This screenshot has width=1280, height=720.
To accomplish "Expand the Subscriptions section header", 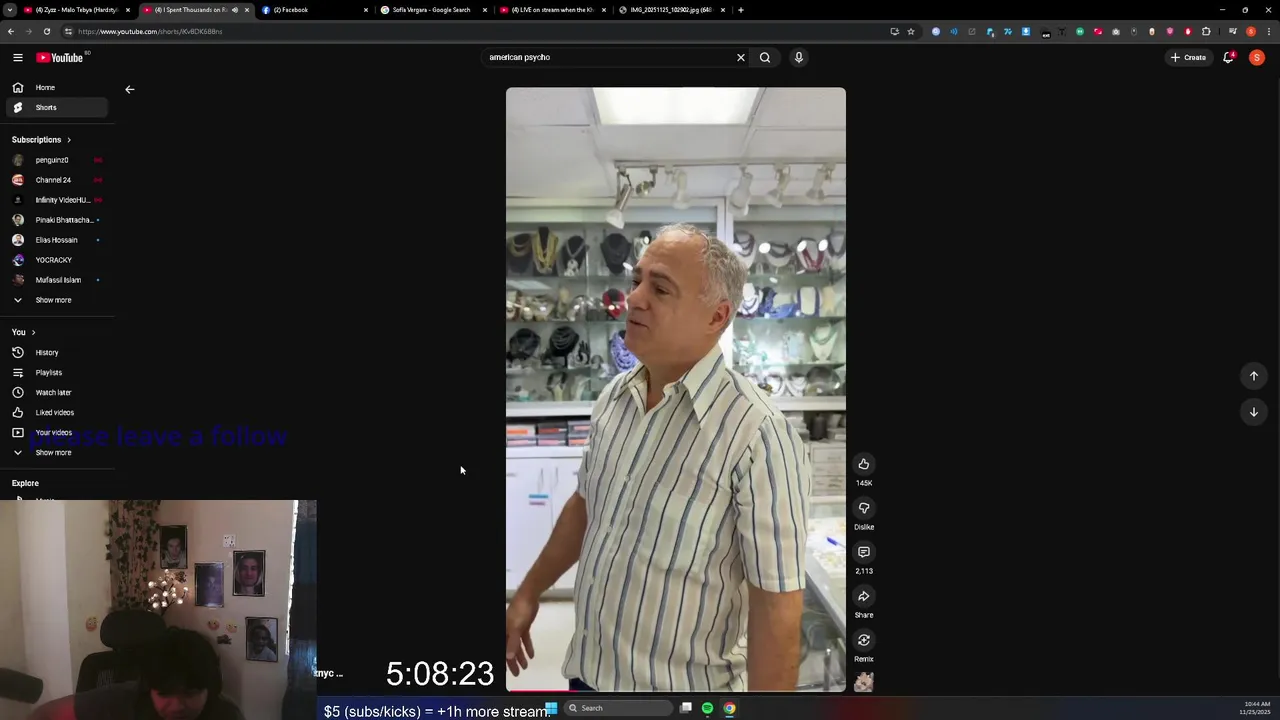I will click(41, 139).
